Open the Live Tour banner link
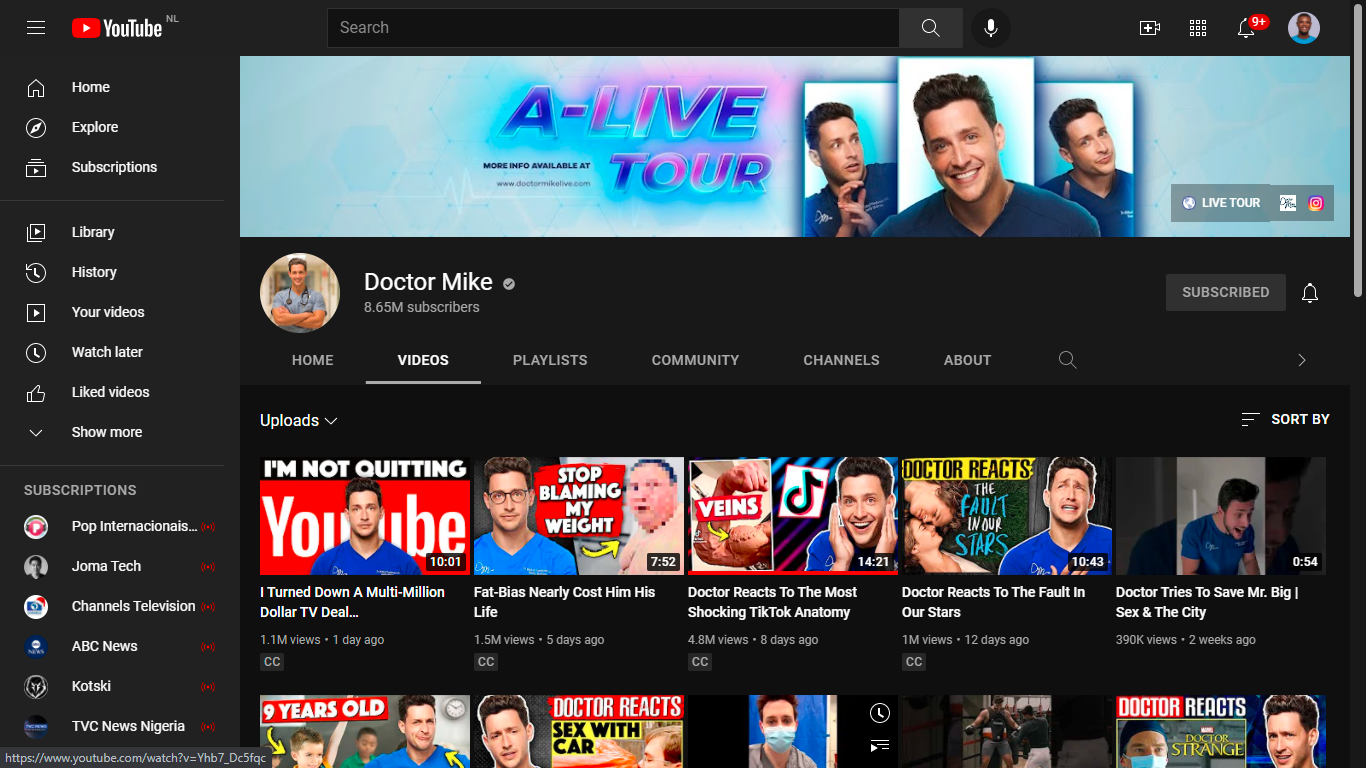 coord(1221,203)
